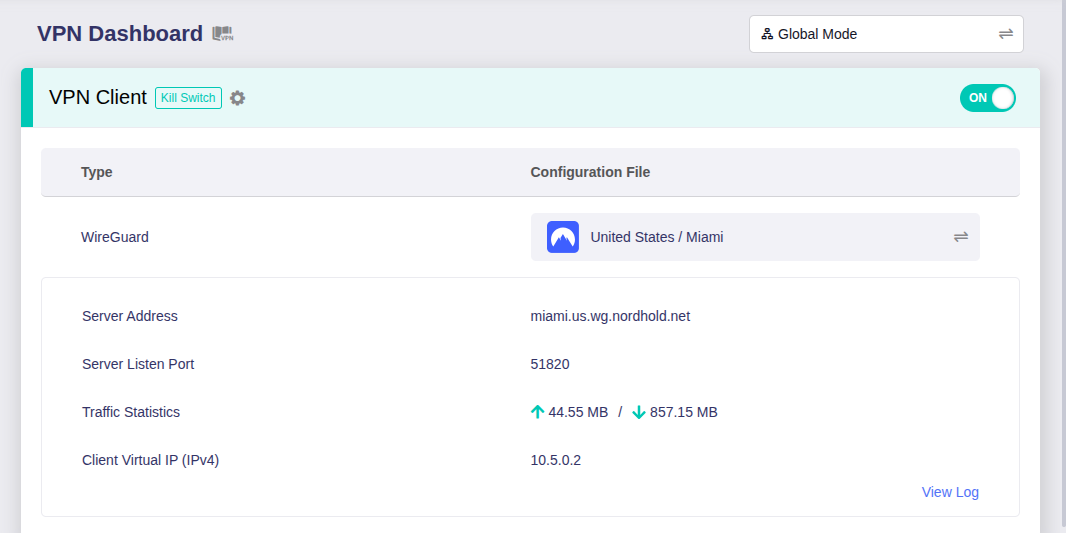This screenshot has width=1066, height=533.
Task: Click the Type column header
Action: 97,172
